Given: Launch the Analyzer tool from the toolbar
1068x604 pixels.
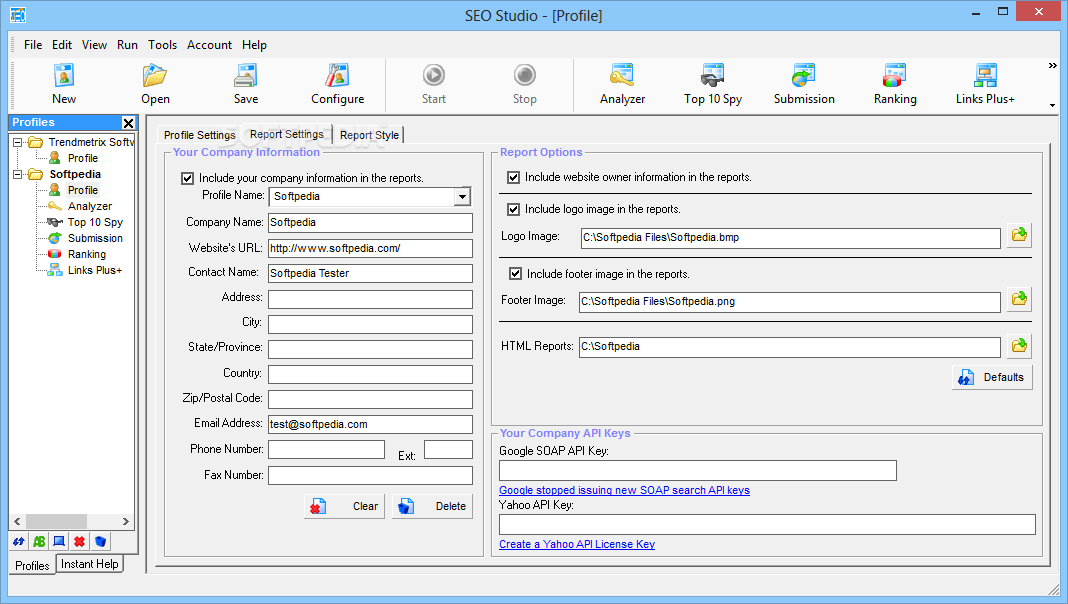Looking at the screenshot, I should point(622,84).
